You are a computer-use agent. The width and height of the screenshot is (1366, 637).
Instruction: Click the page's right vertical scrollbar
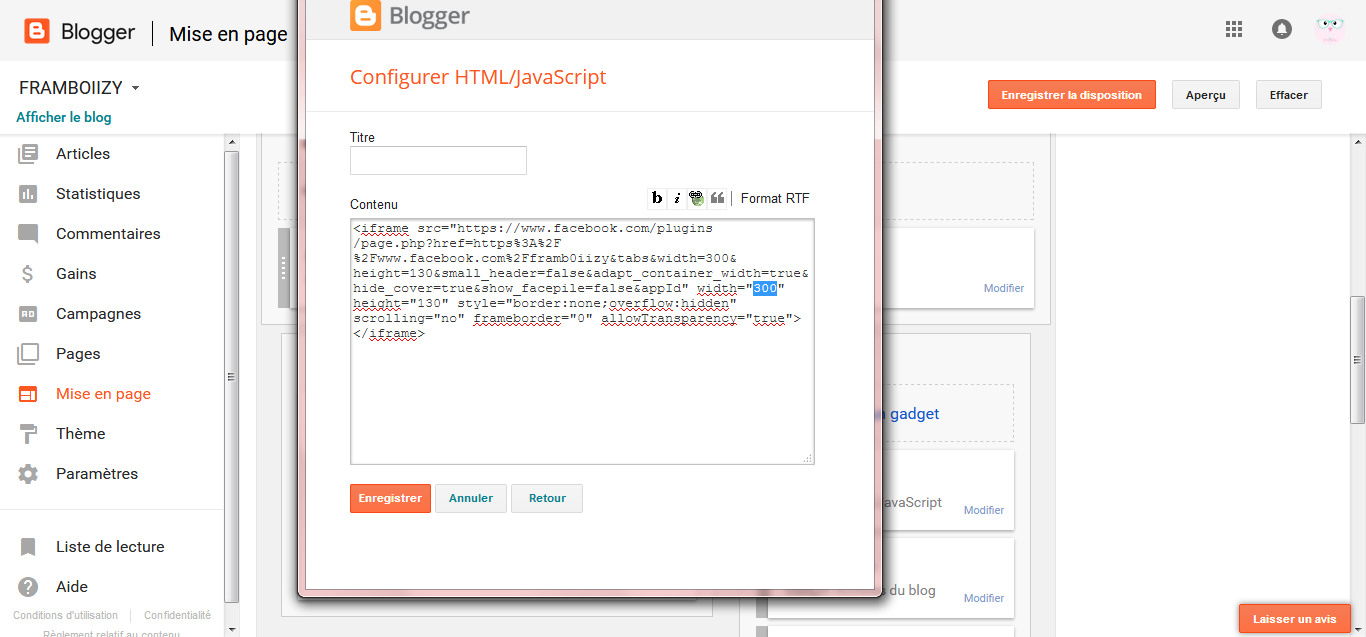click(x=1357, y=360)
